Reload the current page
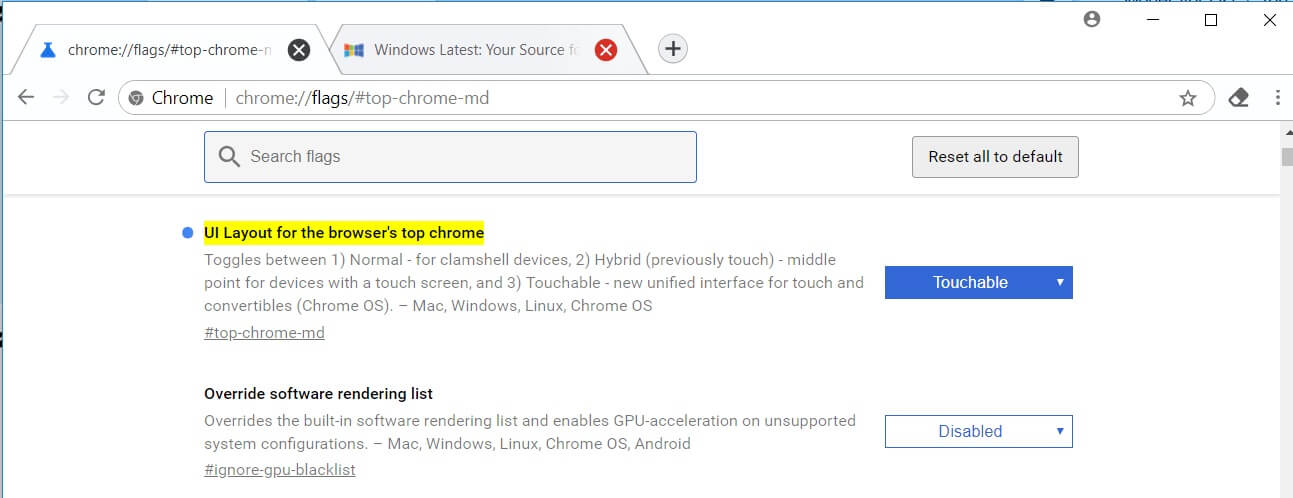1293x498 pixels. click(x=96, y=97)
